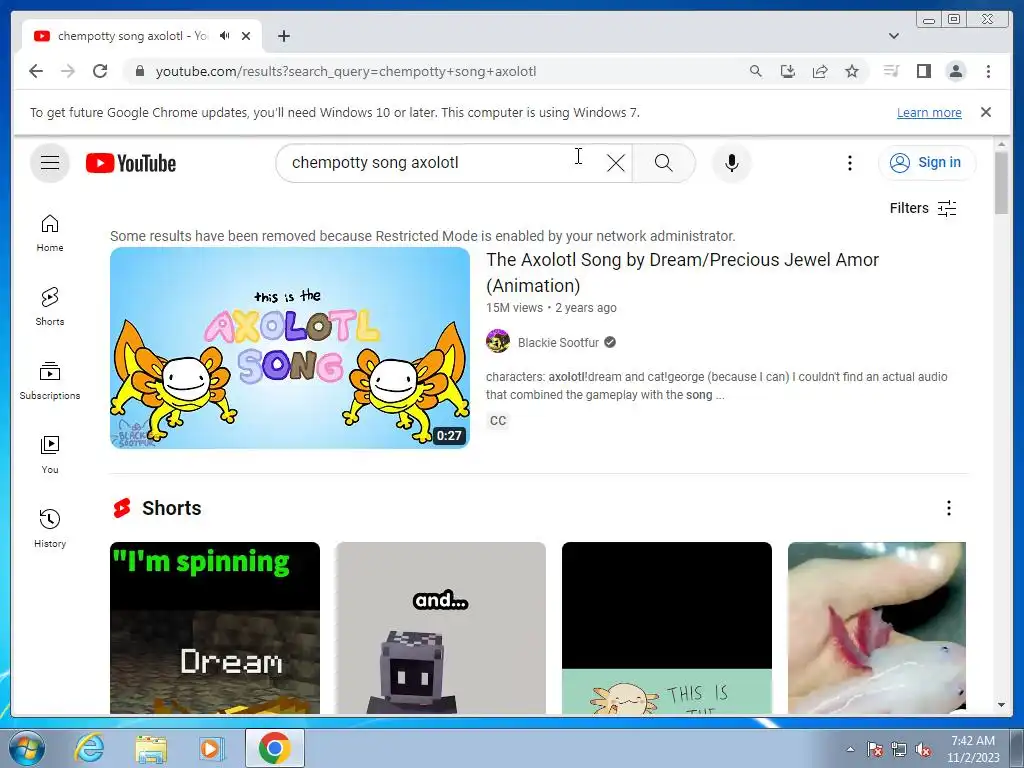The width and height of the screenshot is (1024, 768).
Task: Clear the search text with the X icon
Action: 615,163
